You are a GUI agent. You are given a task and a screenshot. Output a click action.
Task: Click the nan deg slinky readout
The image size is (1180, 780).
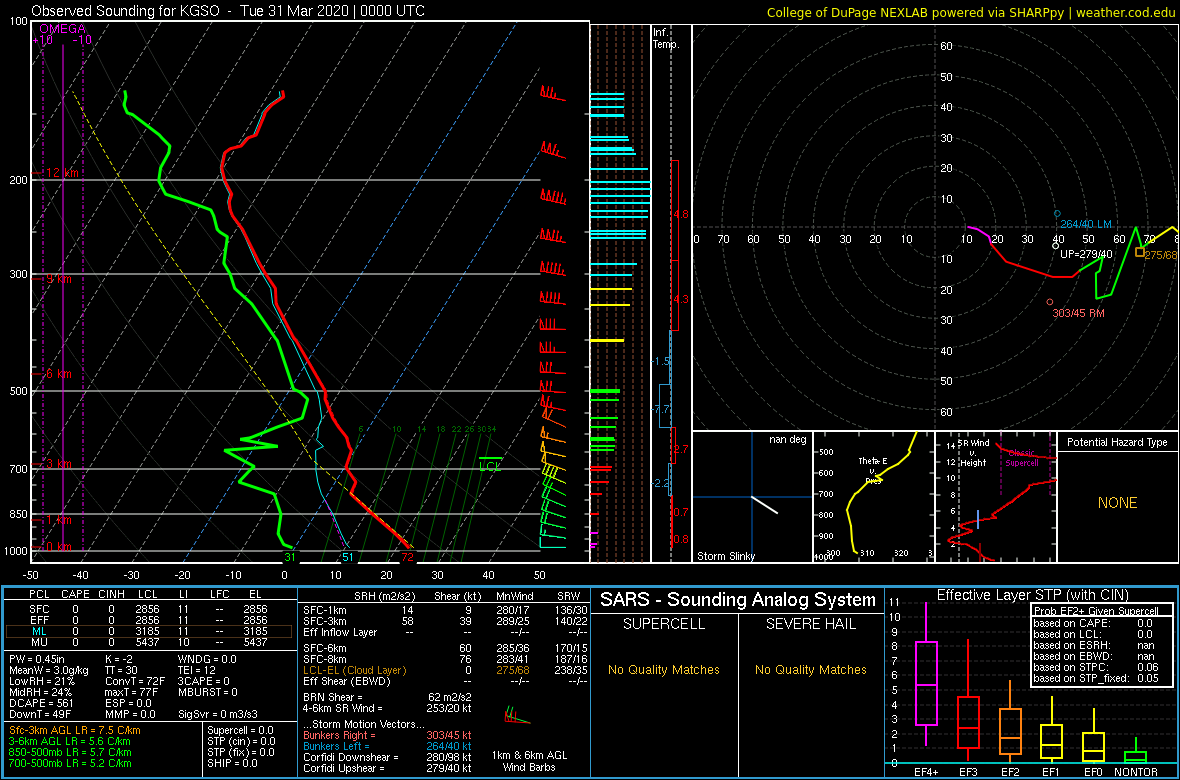(x=788, y=439)
